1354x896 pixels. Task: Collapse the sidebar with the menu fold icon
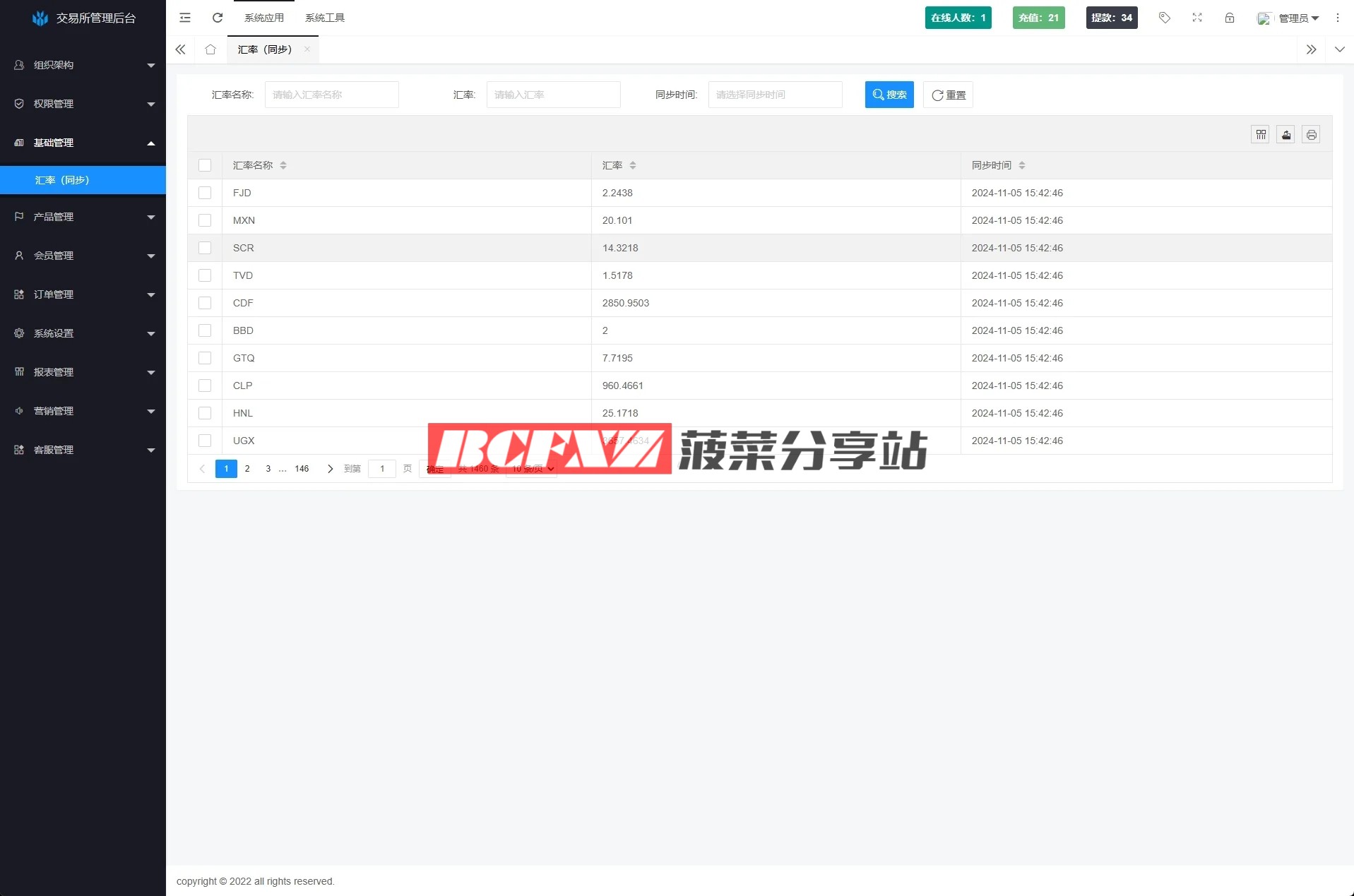(x=185, y=18)
